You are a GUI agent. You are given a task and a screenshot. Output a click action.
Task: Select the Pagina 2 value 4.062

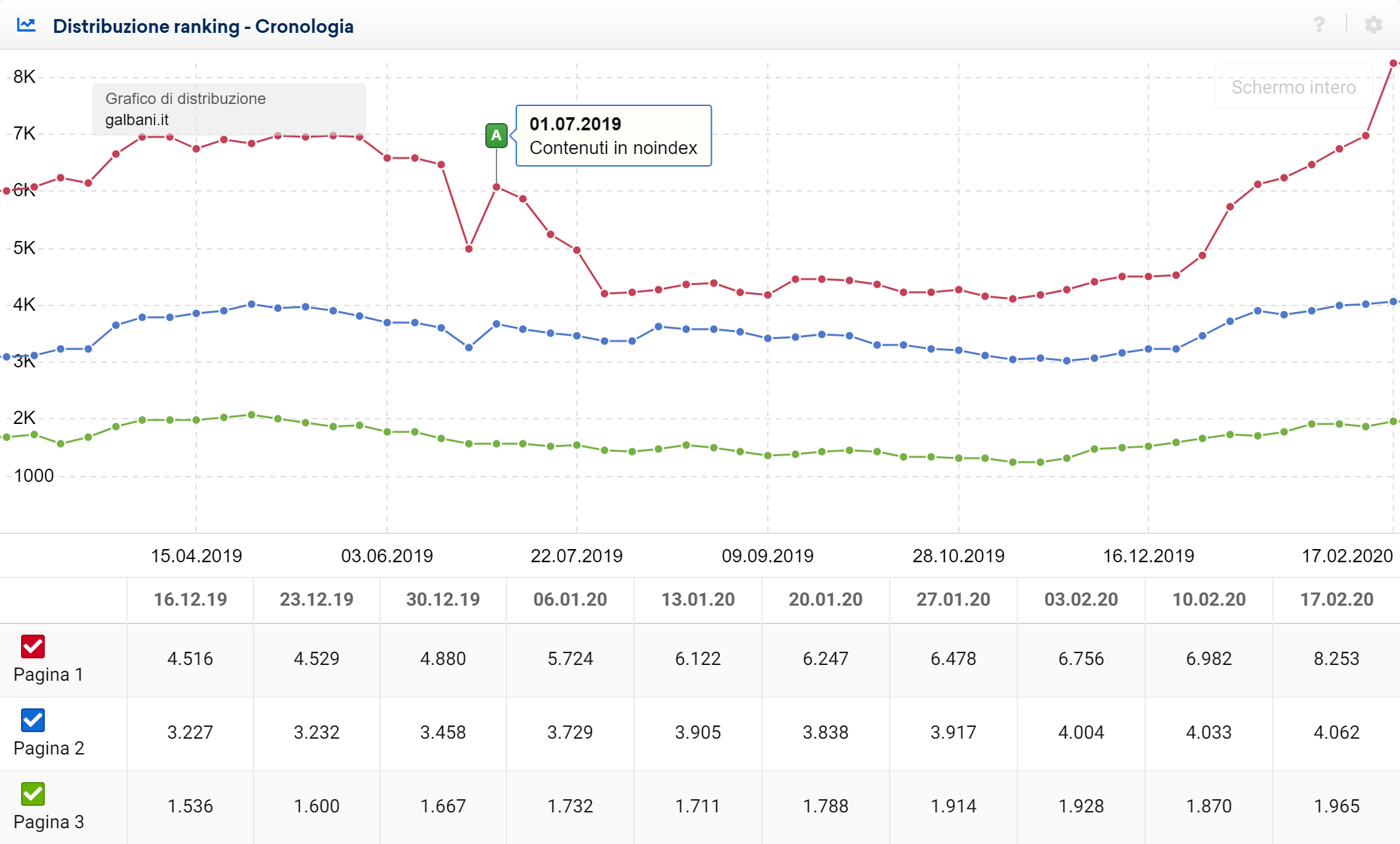coord(1337,733)
